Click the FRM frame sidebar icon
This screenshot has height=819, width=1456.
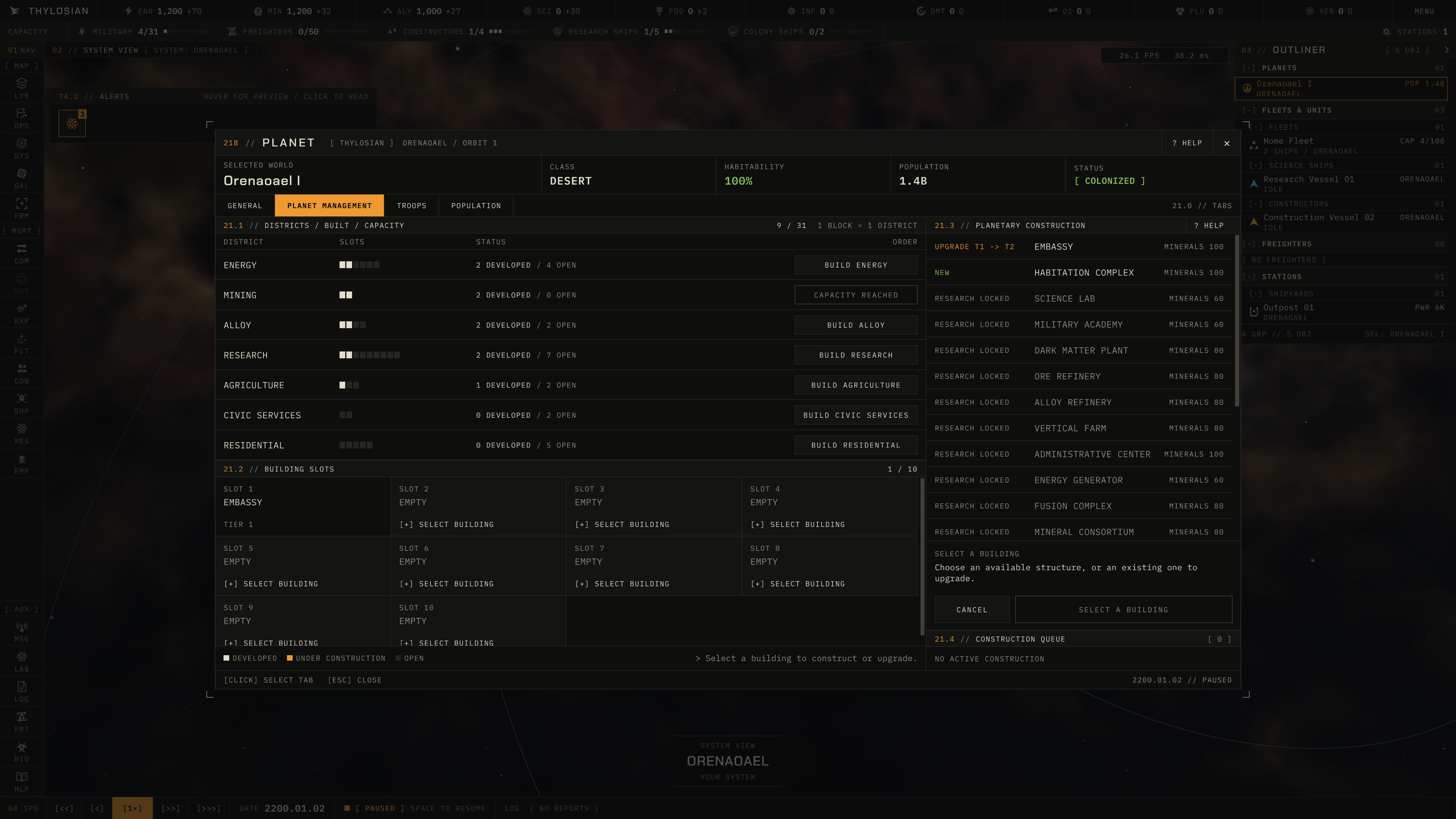pyautogui.click(x=22, y=208)
